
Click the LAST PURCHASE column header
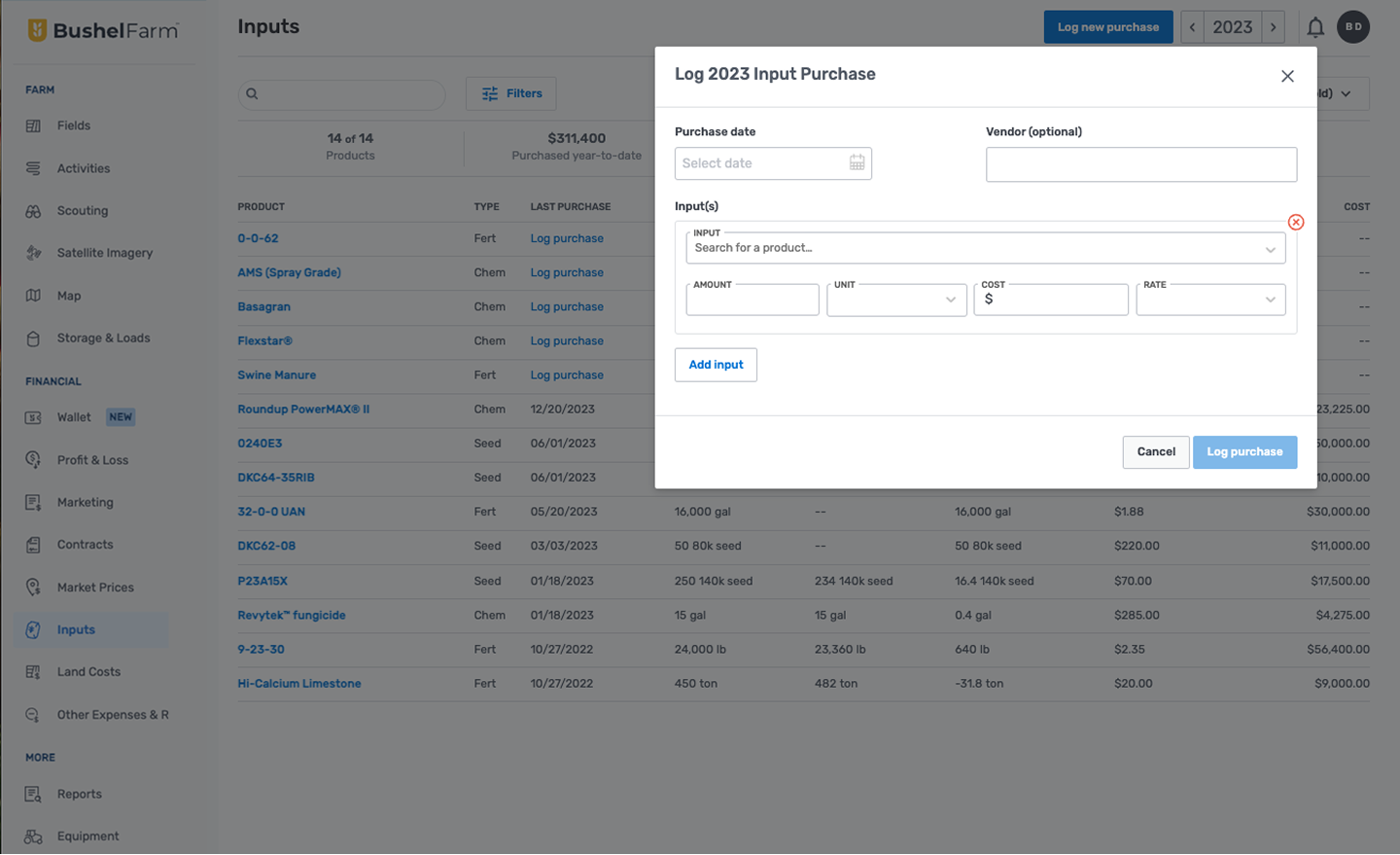tap(571, 207)
